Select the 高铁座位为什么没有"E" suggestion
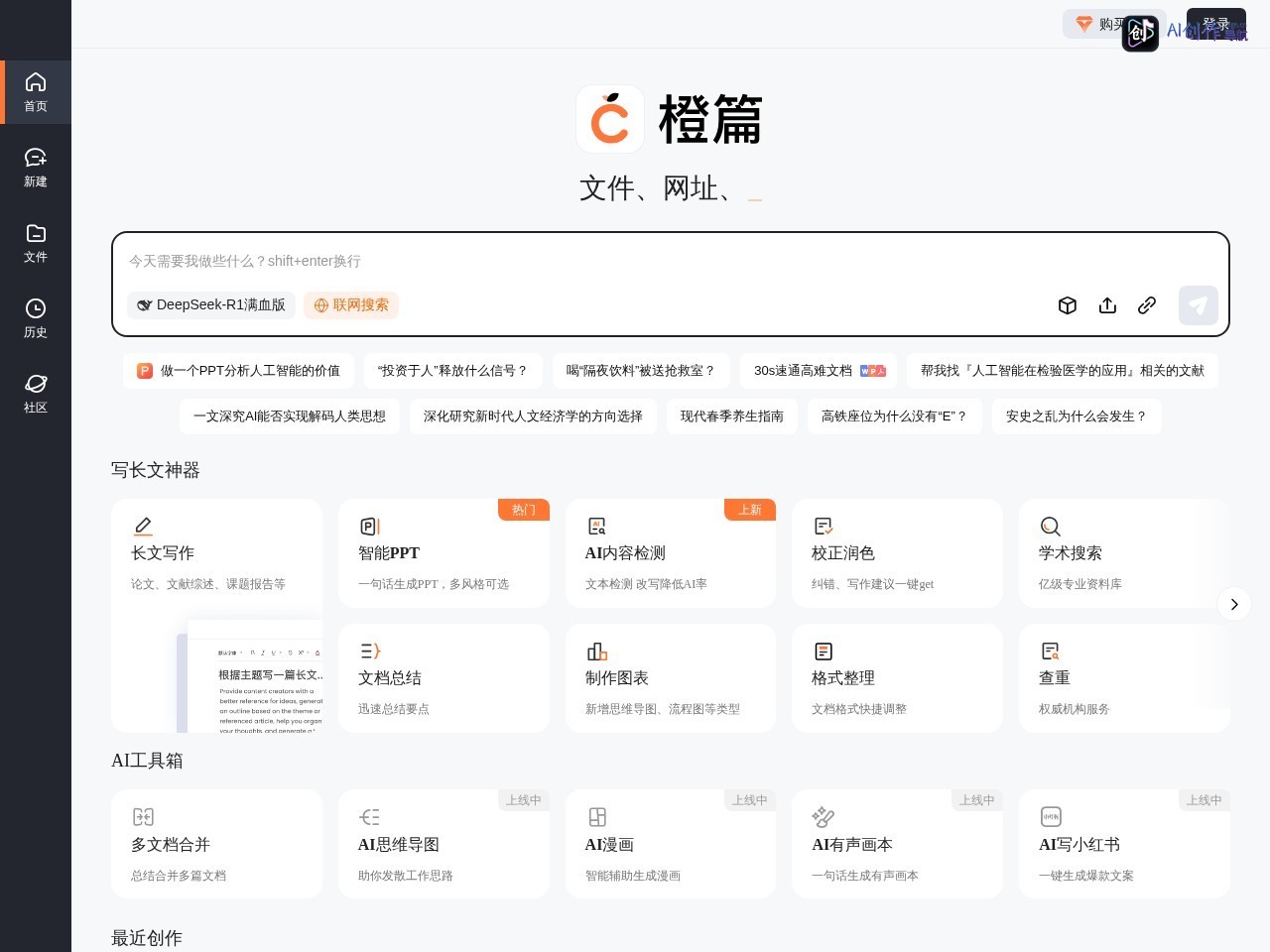This screenshot has width=1270, height=952. (895, 416)
